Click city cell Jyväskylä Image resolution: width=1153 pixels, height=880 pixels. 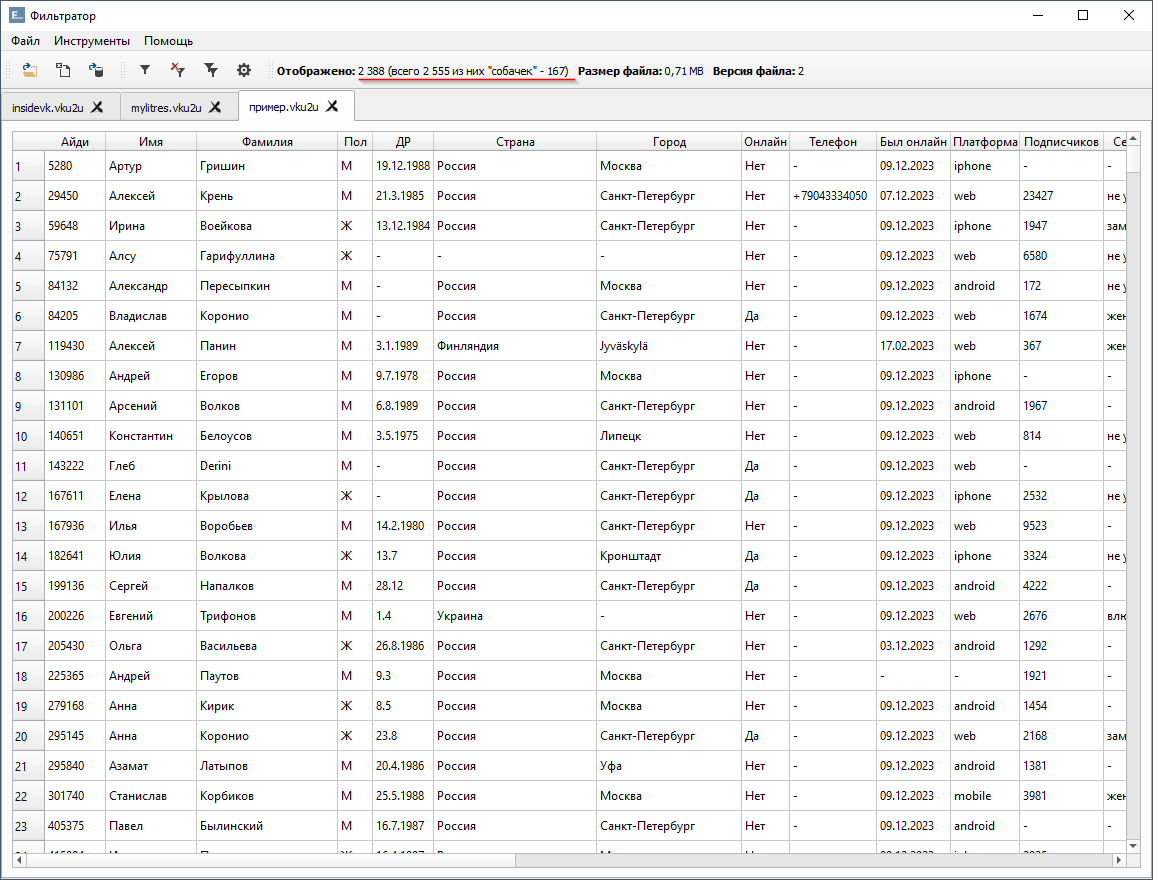[669, 346]
